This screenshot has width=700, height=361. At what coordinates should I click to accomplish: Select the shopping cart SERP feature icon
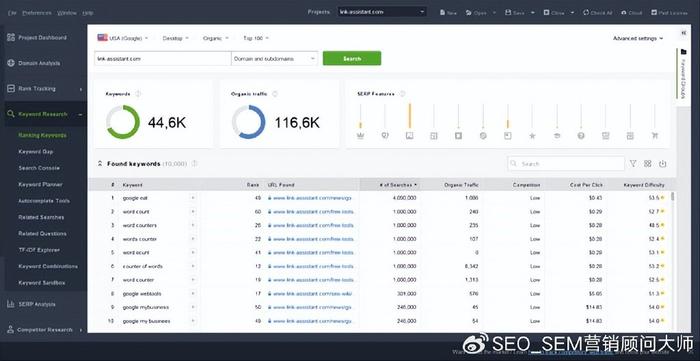[x=654, y=136]
